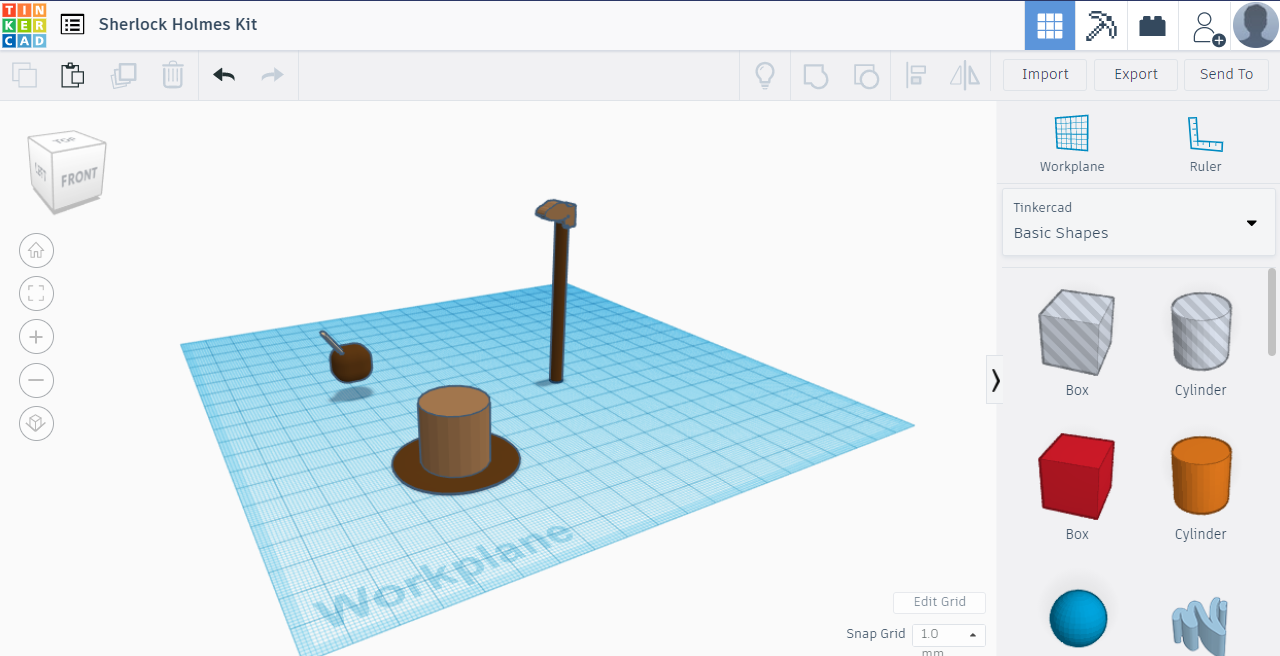Open the Basic Shapes library dropdown

pyautogui.click(x=1139, y=222)
